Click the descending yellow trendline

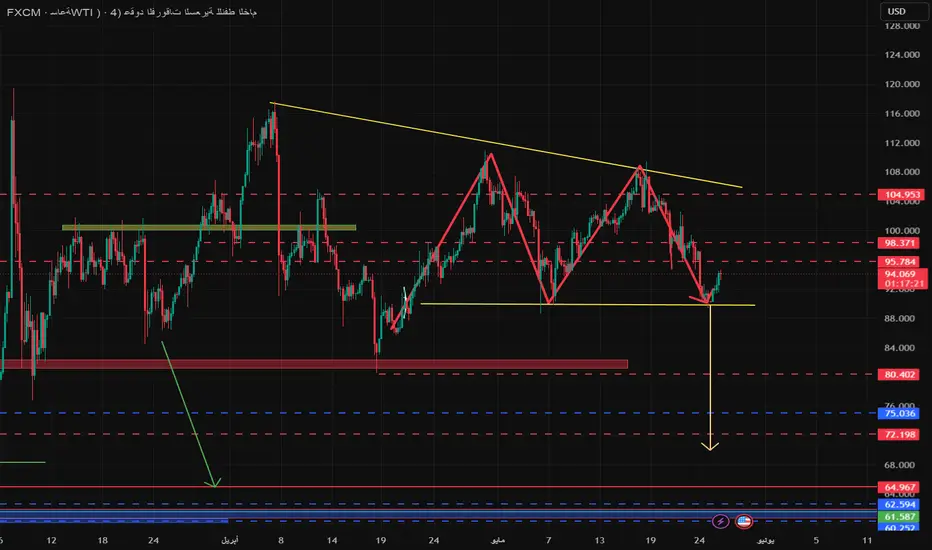click(506, 145)
